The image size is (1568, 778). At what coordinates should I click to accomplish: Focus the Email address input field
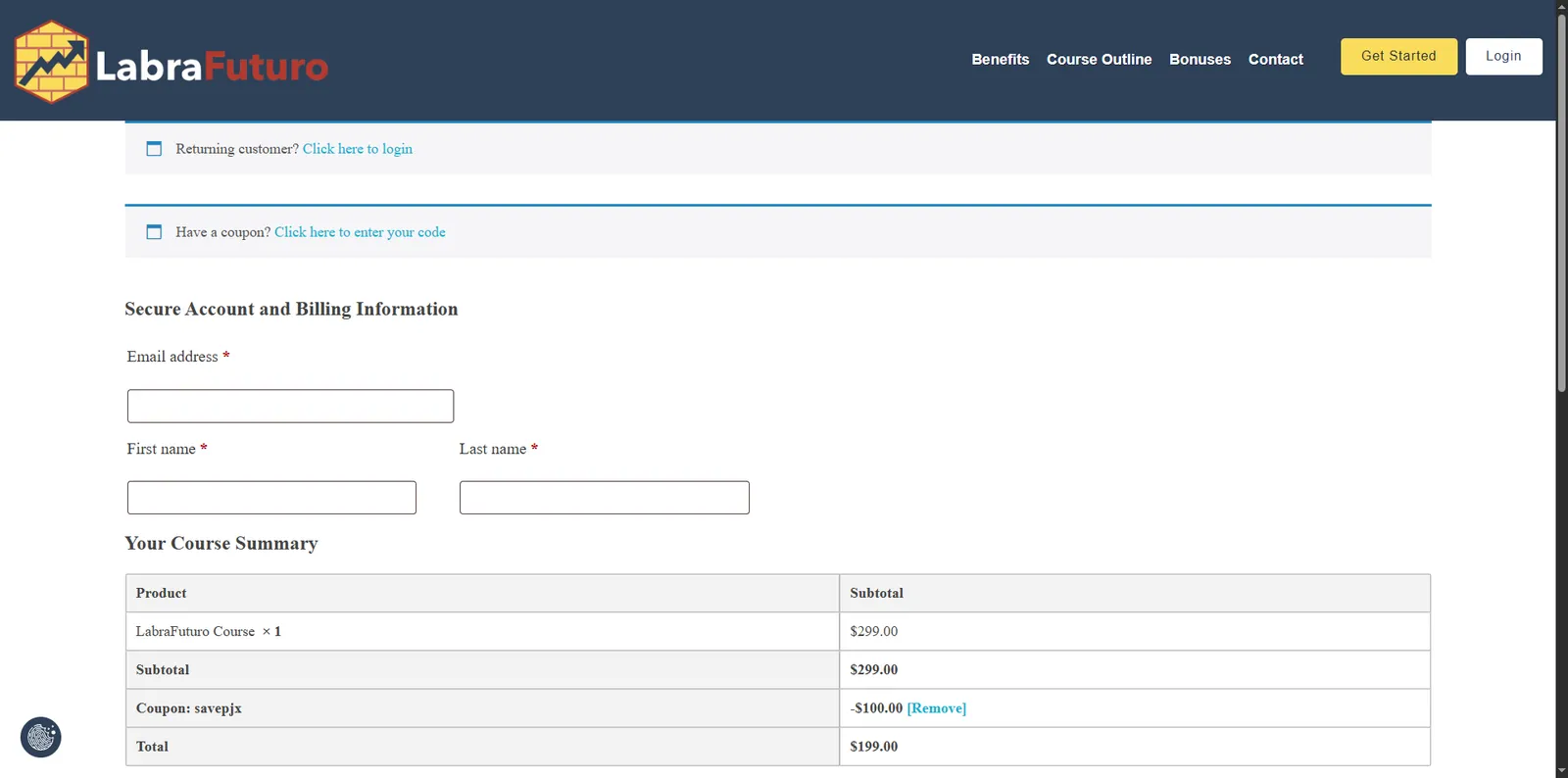[290, 406]
